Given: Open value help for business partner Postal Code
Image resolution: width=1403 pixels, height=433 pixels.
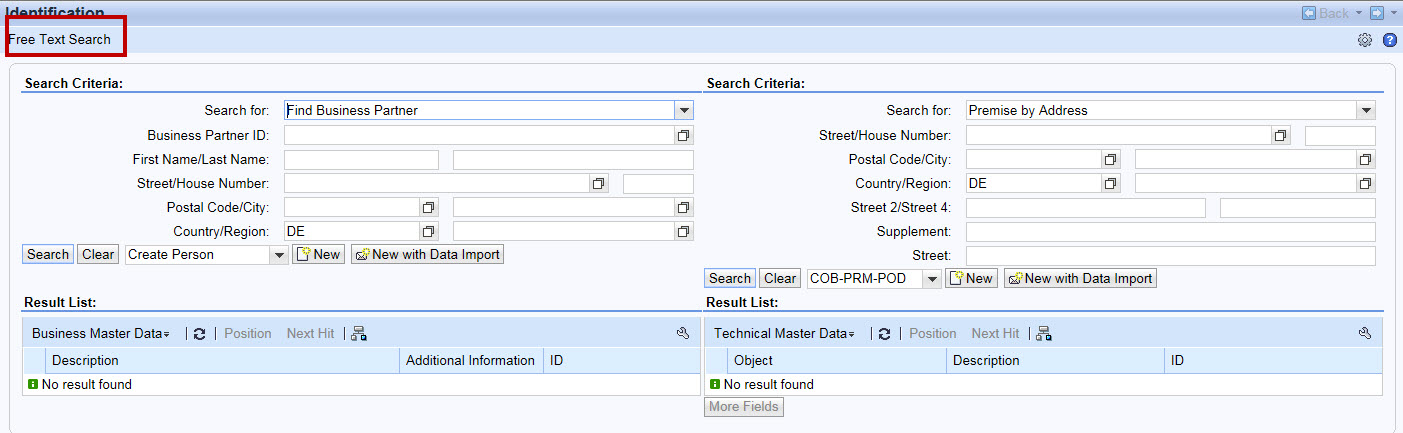Looking at the screenshot, I should (x=427, y=207).
